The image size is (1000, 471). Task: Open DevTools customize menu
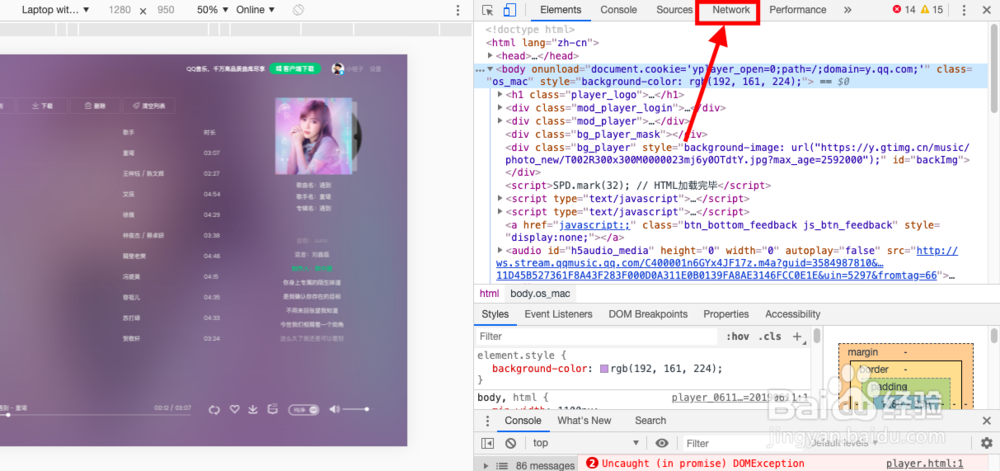pyautogui.click(x=964, y=10)
